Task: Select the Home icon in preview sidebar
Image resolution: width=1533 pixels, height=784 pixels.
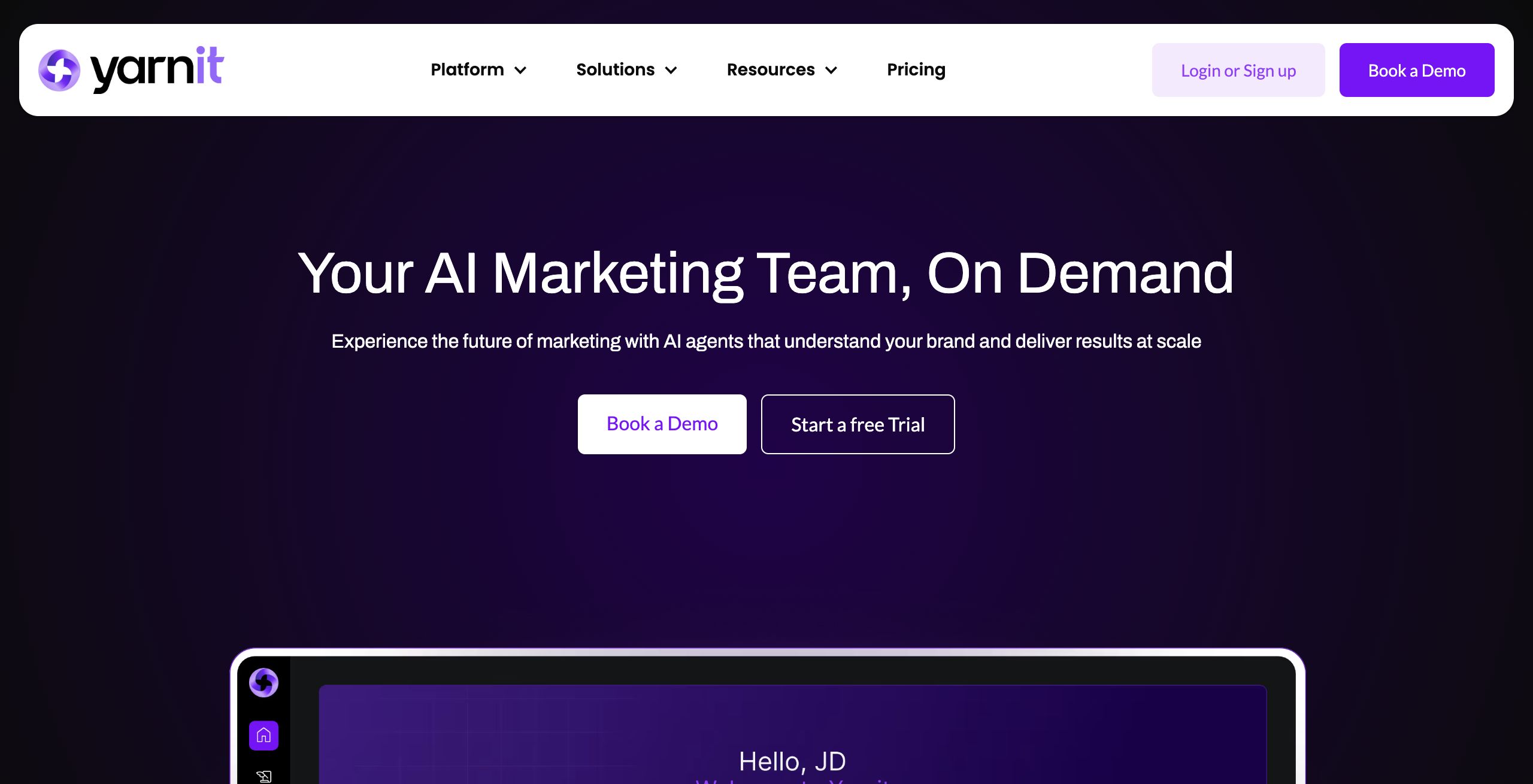Action: tap(263, 736)
